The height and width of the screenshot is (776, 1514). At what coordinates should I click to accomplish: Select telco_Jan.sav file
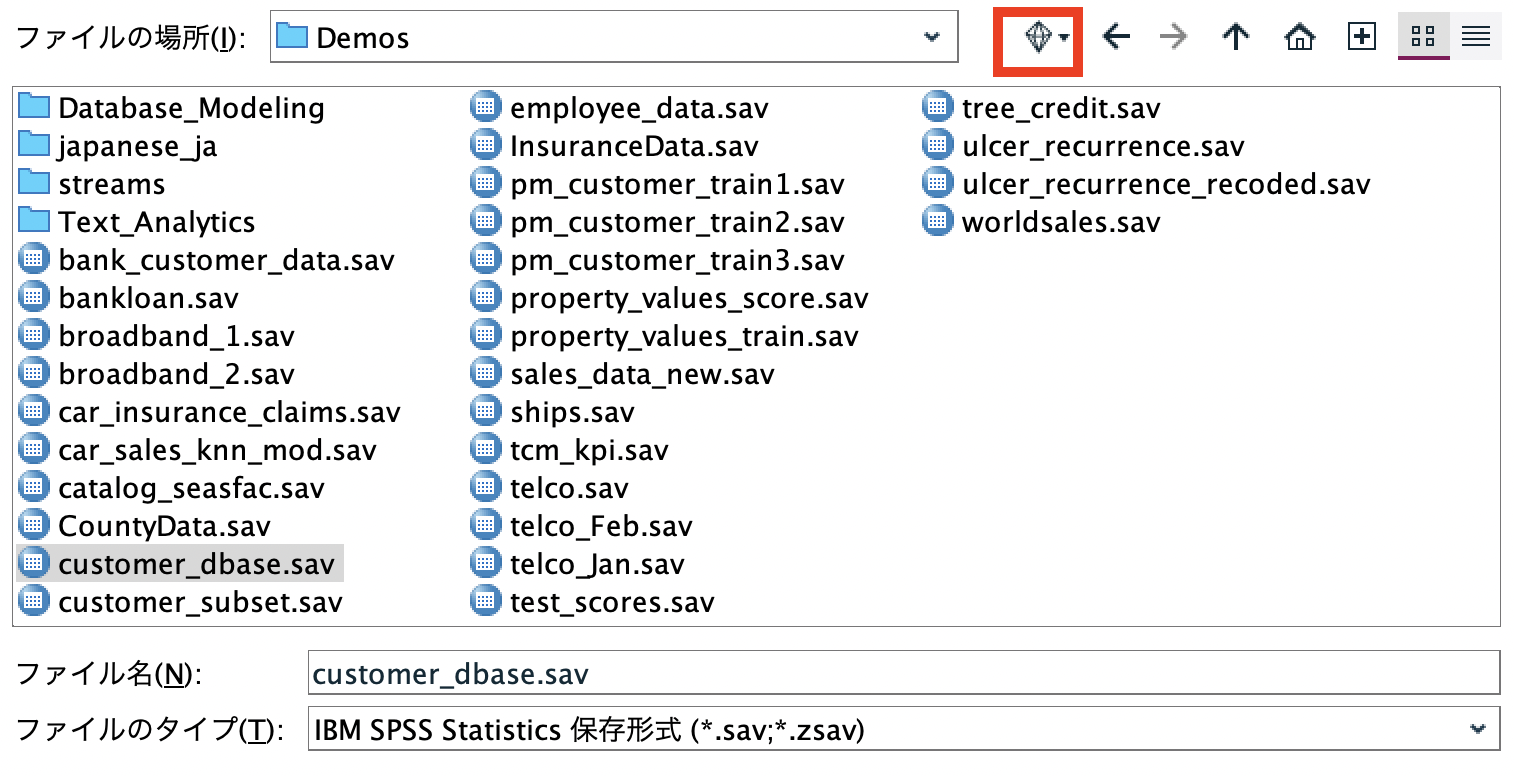[578, 564]
